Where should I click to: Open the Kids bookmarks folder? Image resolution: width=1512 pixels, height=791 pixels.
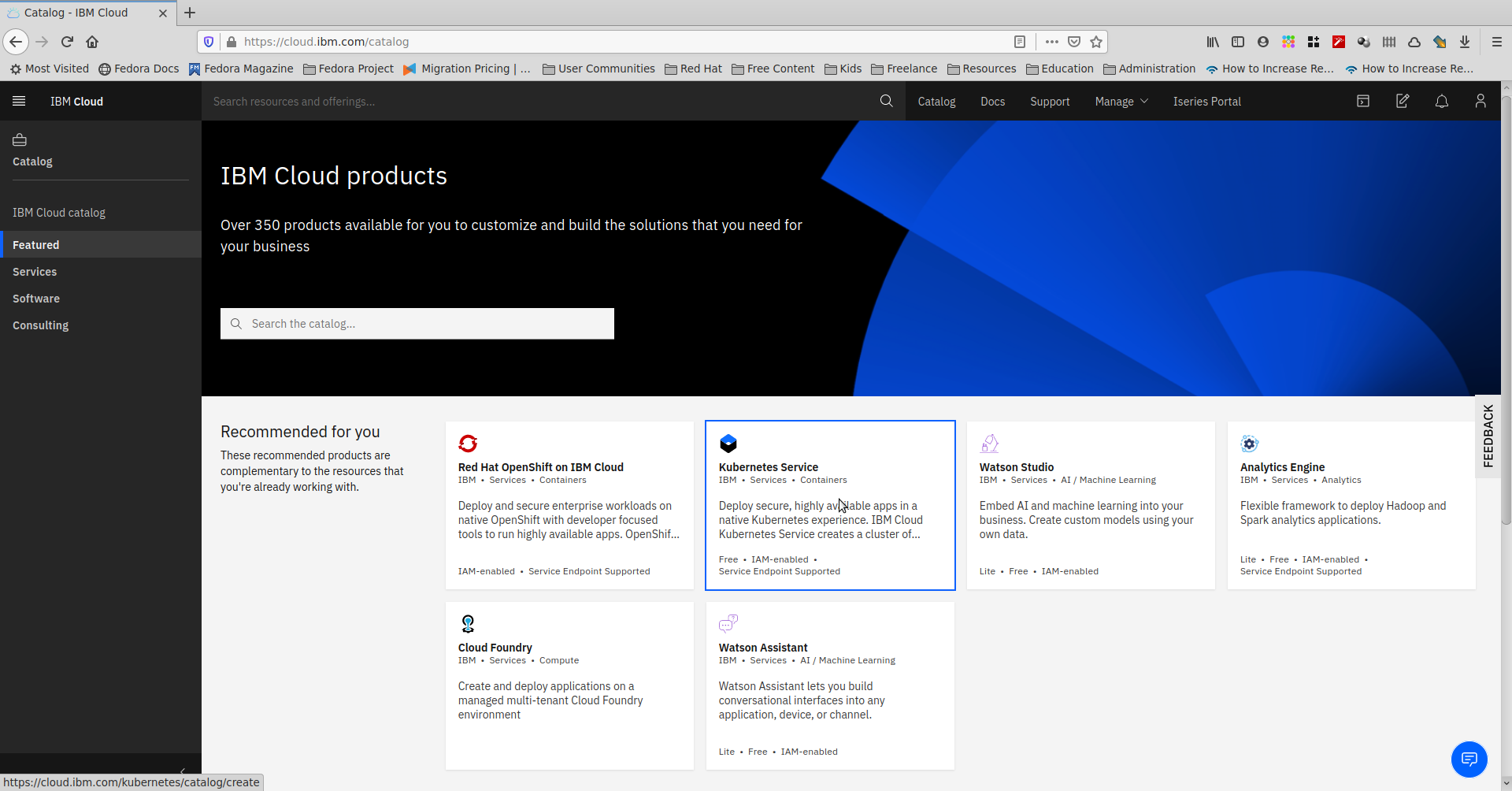(x=843, y=69)
